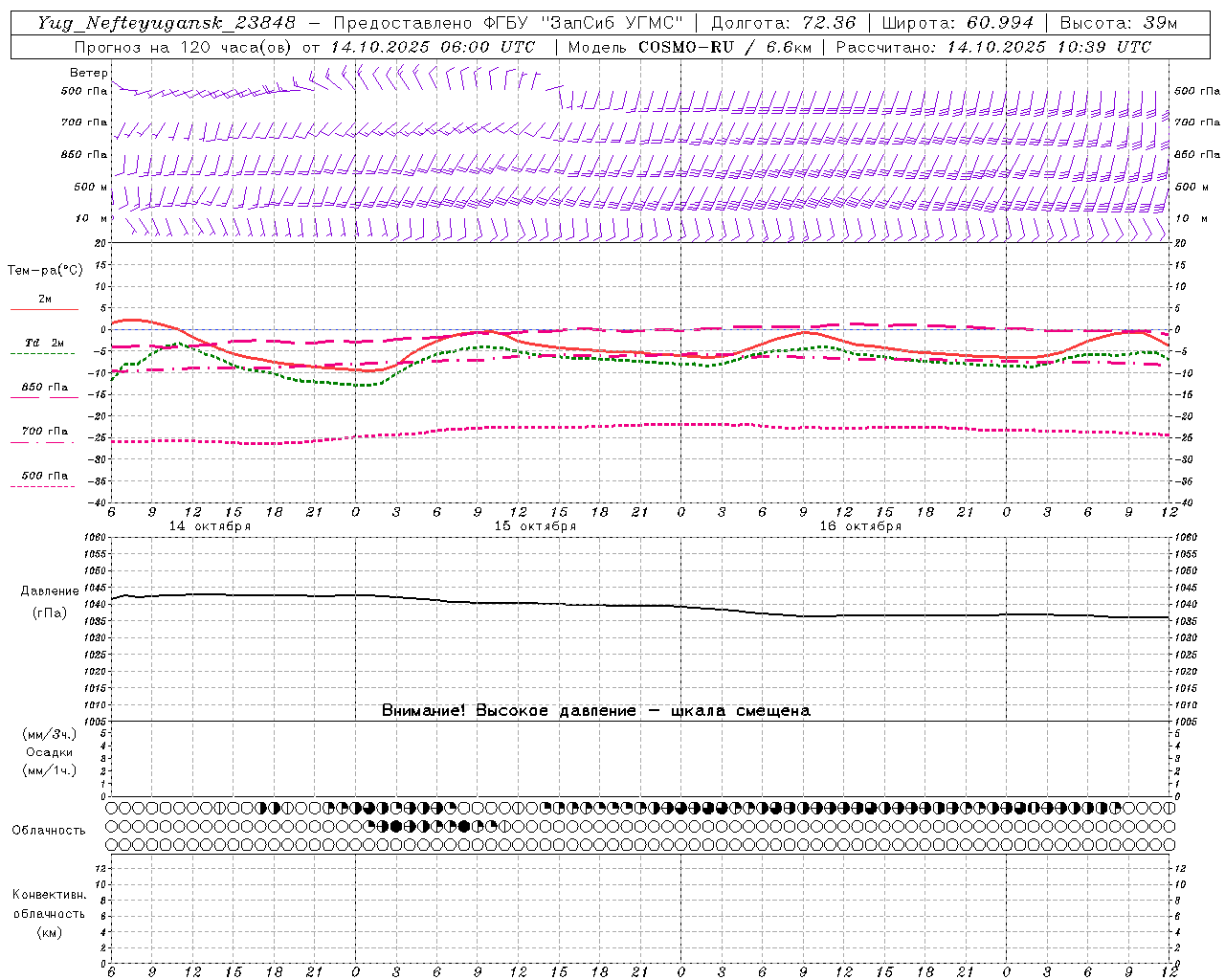Click the left '500 м' wind level label

pos(91,187)
